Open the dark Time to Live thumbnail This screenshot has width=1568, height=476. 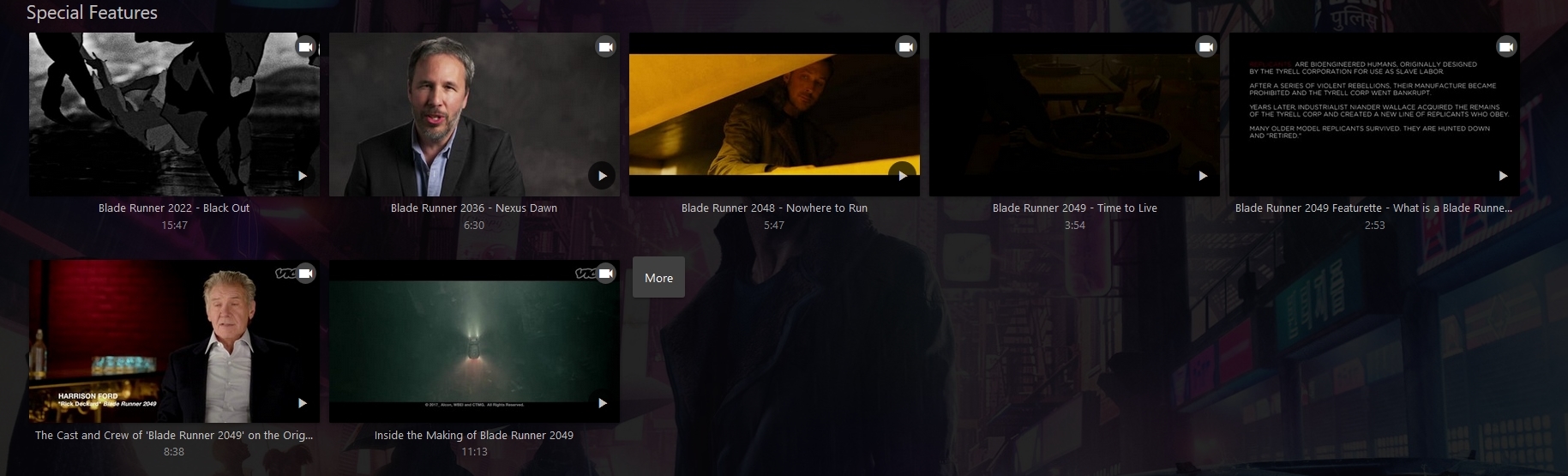[1074, 114]
